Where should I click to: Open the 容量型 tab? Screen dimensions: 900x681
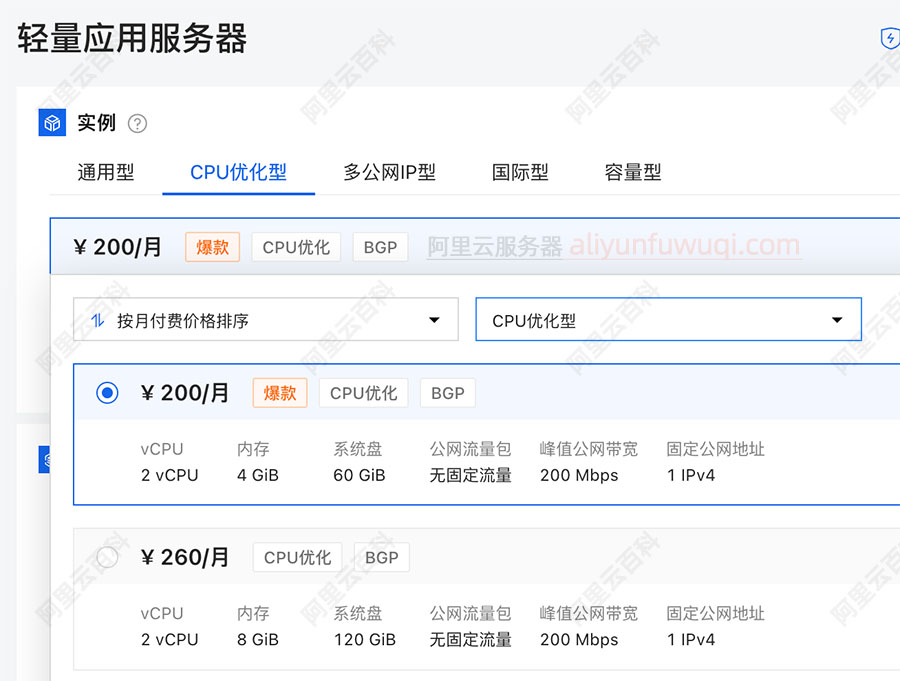coord(633,171)
